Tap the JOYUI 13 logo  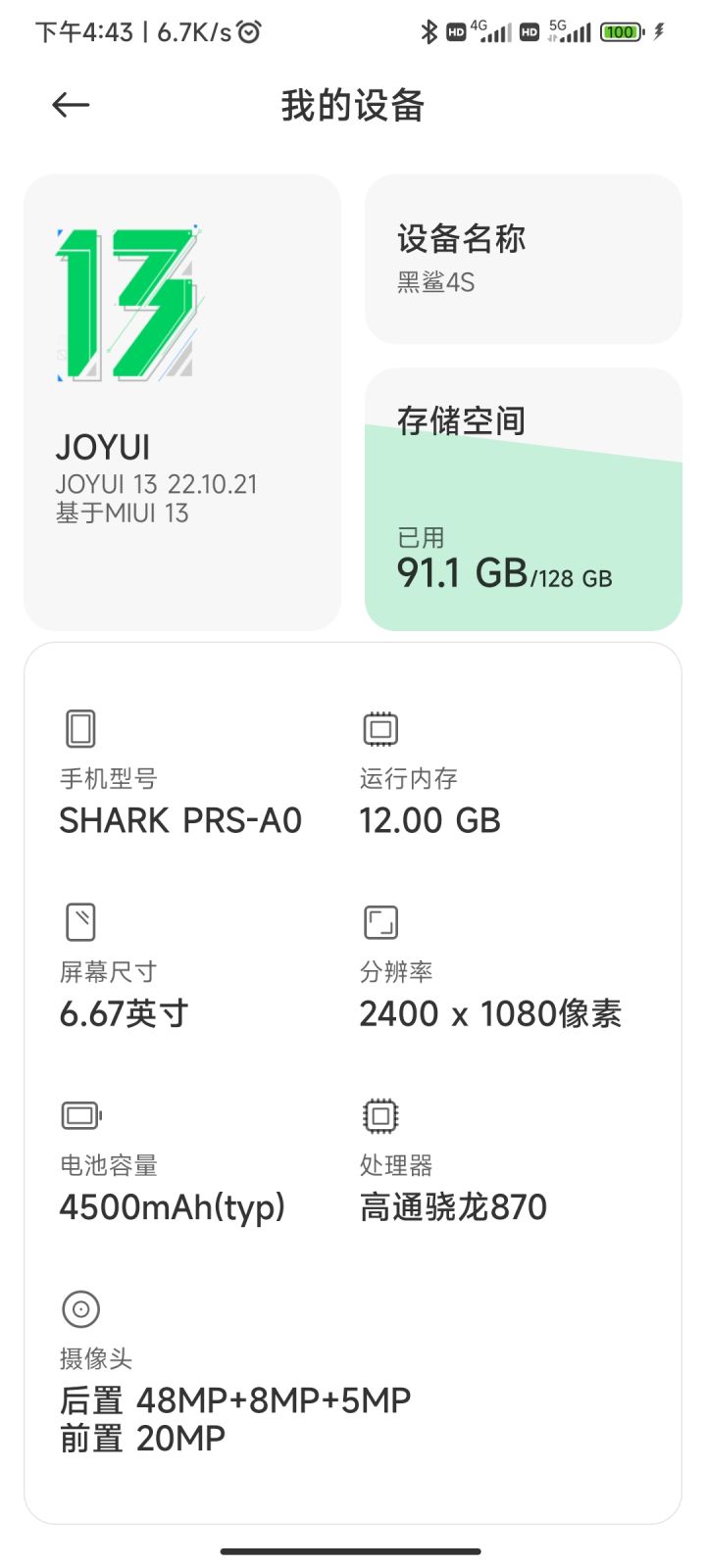[x=127, y=305]
